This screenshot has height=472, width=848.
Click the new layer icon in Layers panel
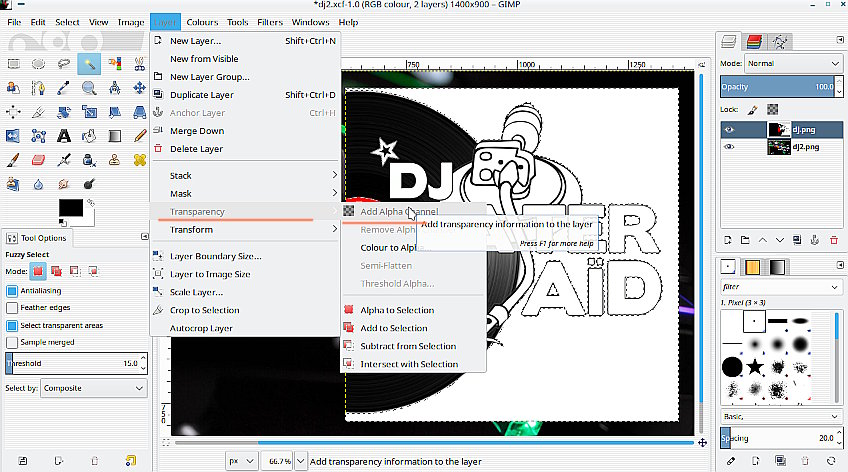[726, 239]
